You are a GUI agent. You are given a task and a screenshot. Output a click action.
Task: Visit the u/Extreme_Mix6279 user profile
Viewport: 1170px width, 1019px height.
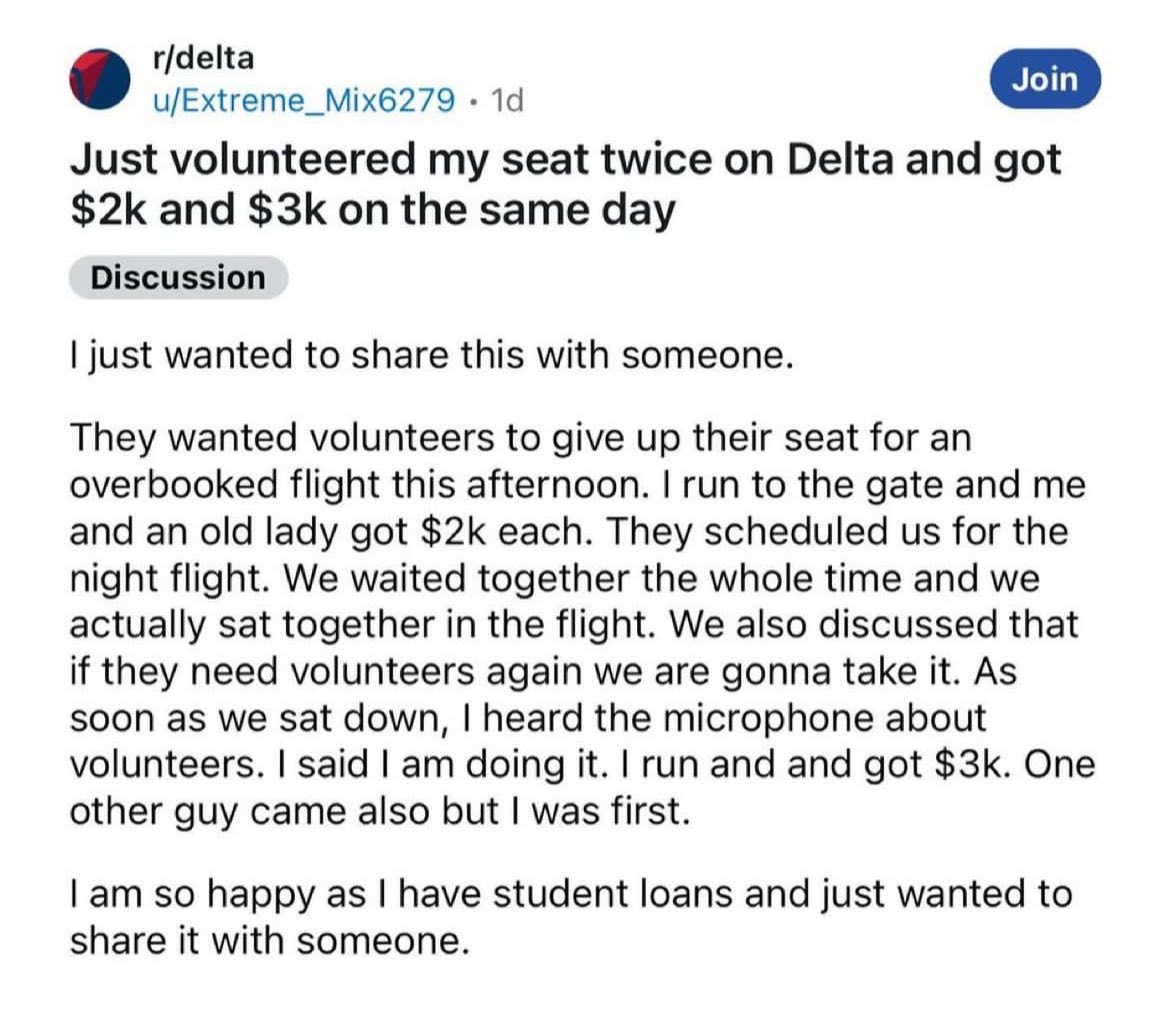pos(303,99)
